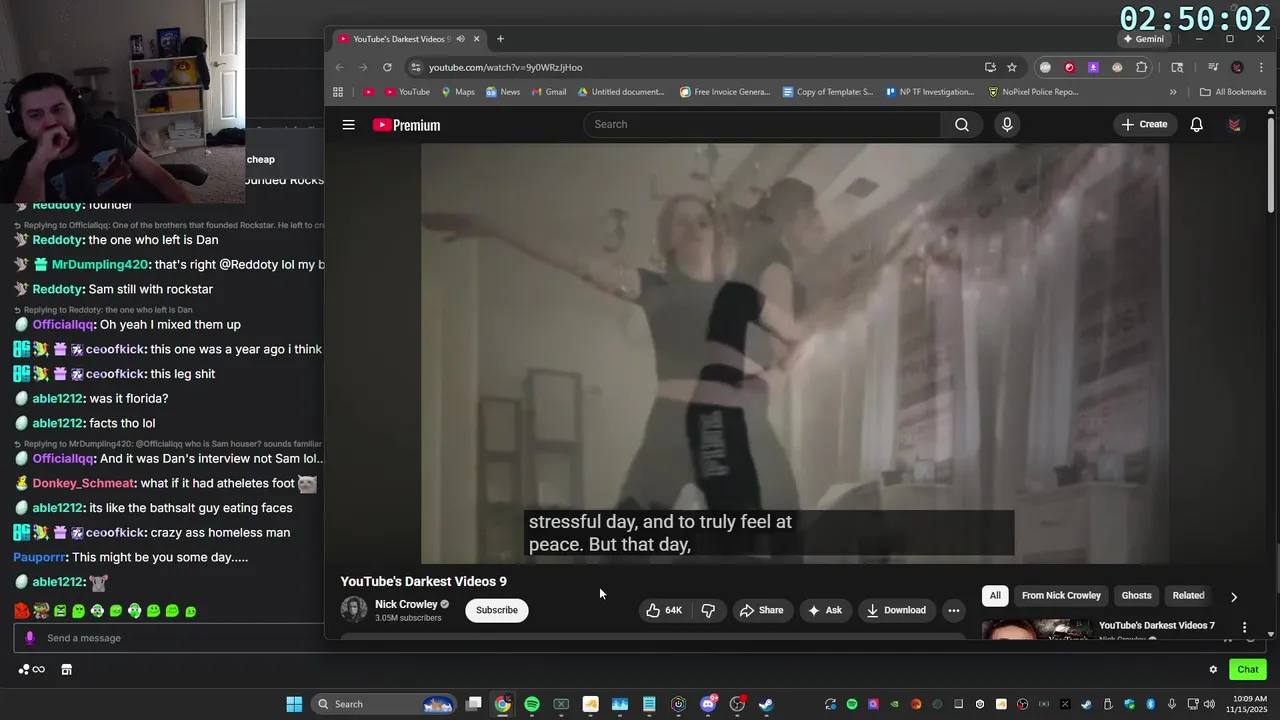Download the video
This screenshot has width=1280, height=720.
point(896,610)
